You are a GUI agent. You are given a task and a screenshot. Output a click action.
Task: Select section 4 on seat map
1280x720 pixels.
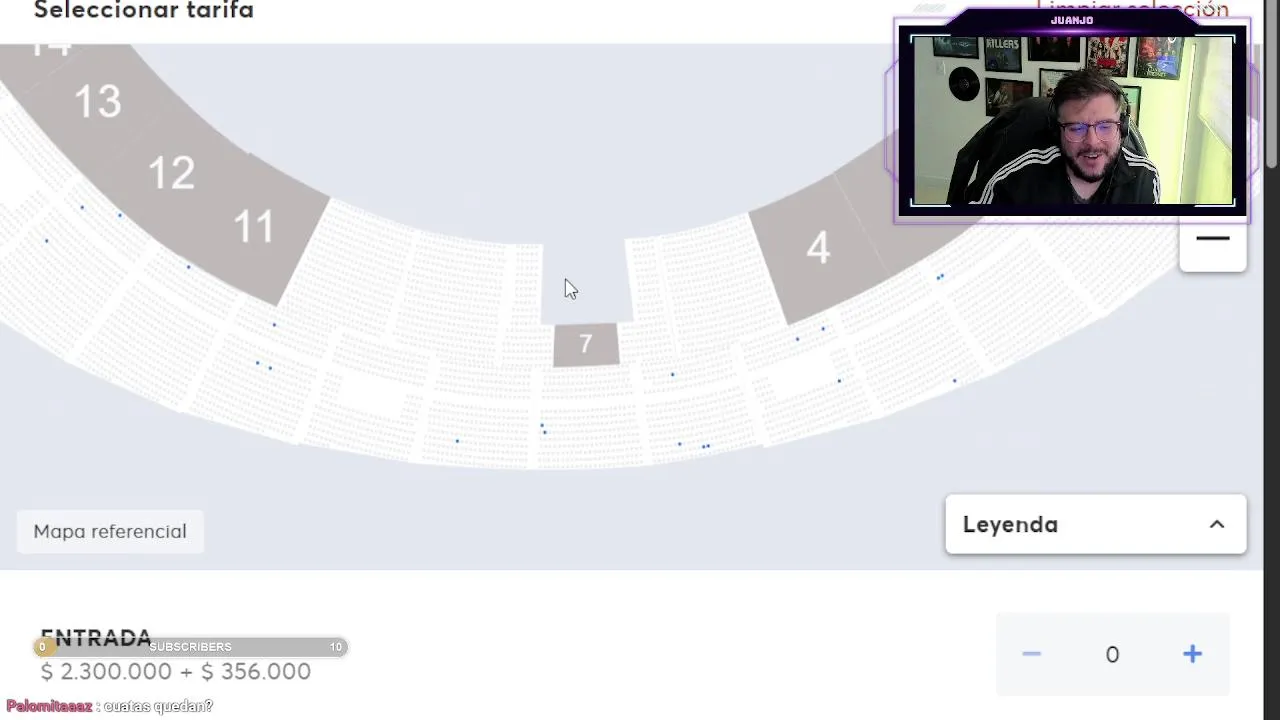(x=818, y=248)
